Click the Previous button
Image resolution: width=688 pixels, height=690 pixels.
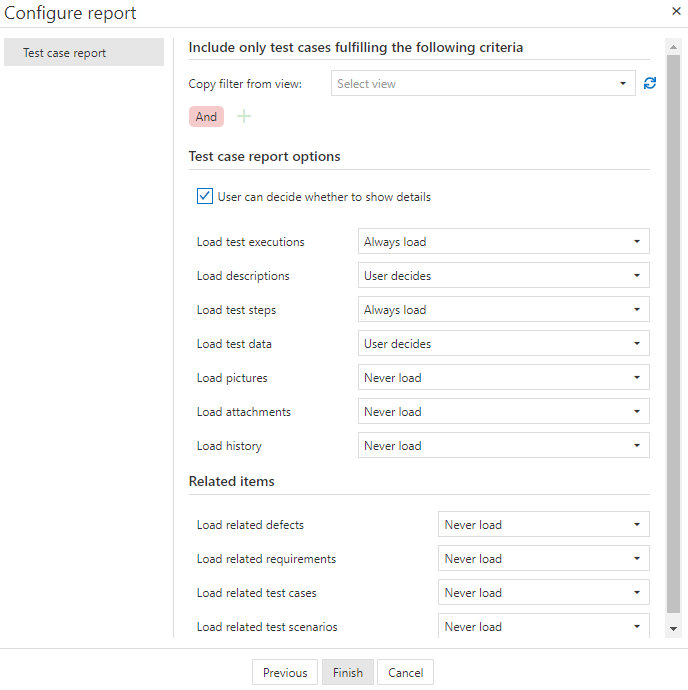pyautogui.click(x=285, y=673)
